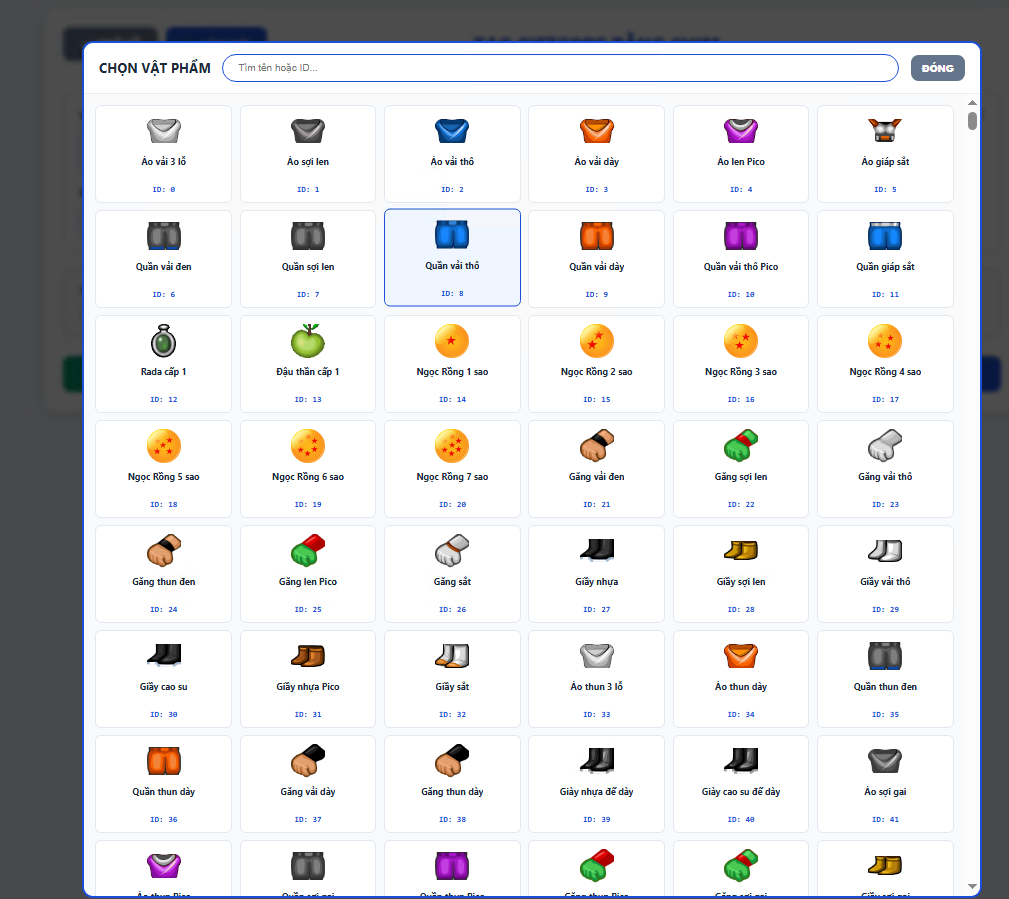Select the white Giầy vải thô boots

point(885,550)
